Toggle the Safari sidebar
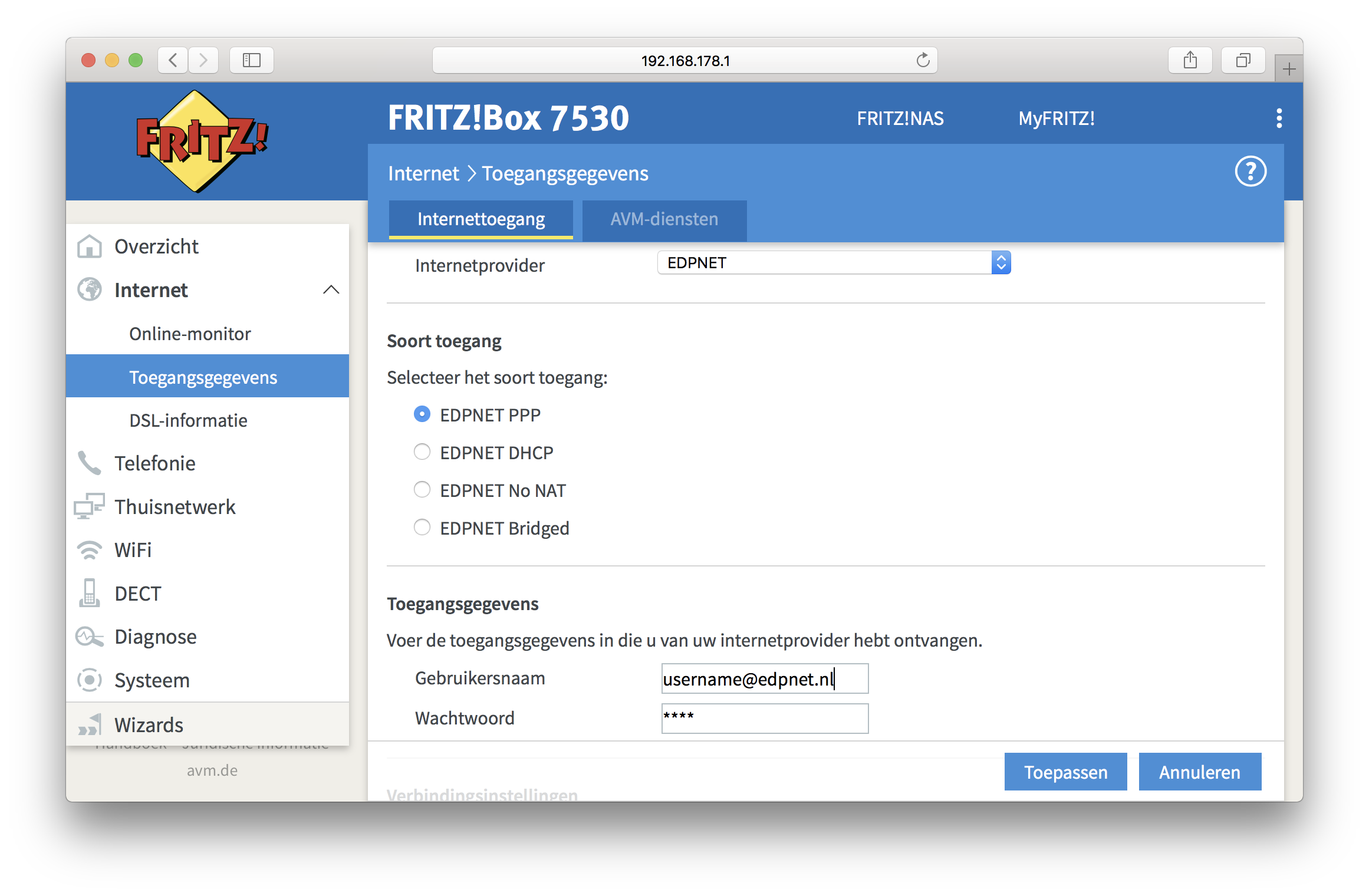This screenshot has height=896, width=1369. [x=252, y=60]
